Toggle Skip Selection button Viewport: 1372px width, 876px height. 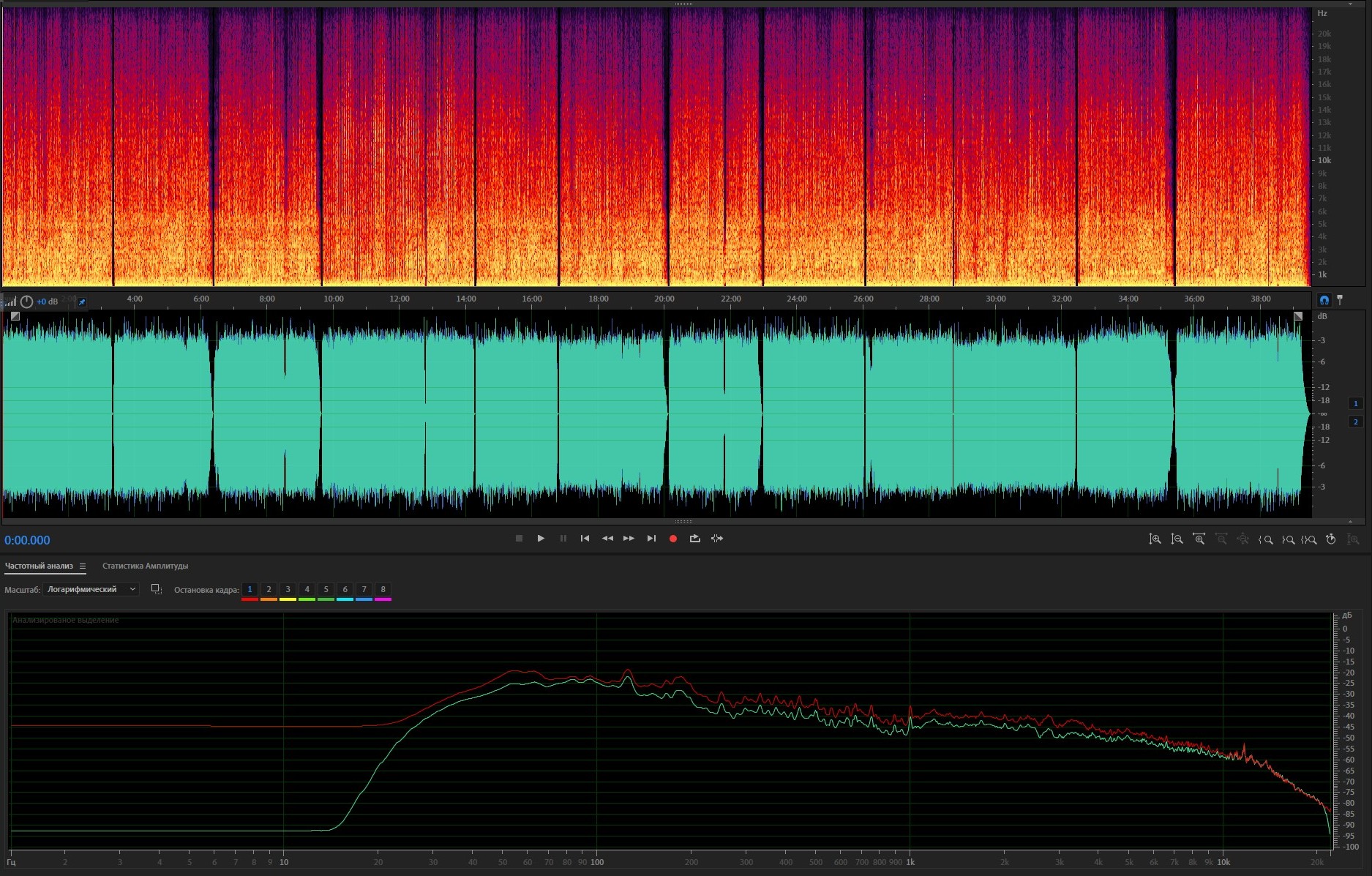point(717,539)
